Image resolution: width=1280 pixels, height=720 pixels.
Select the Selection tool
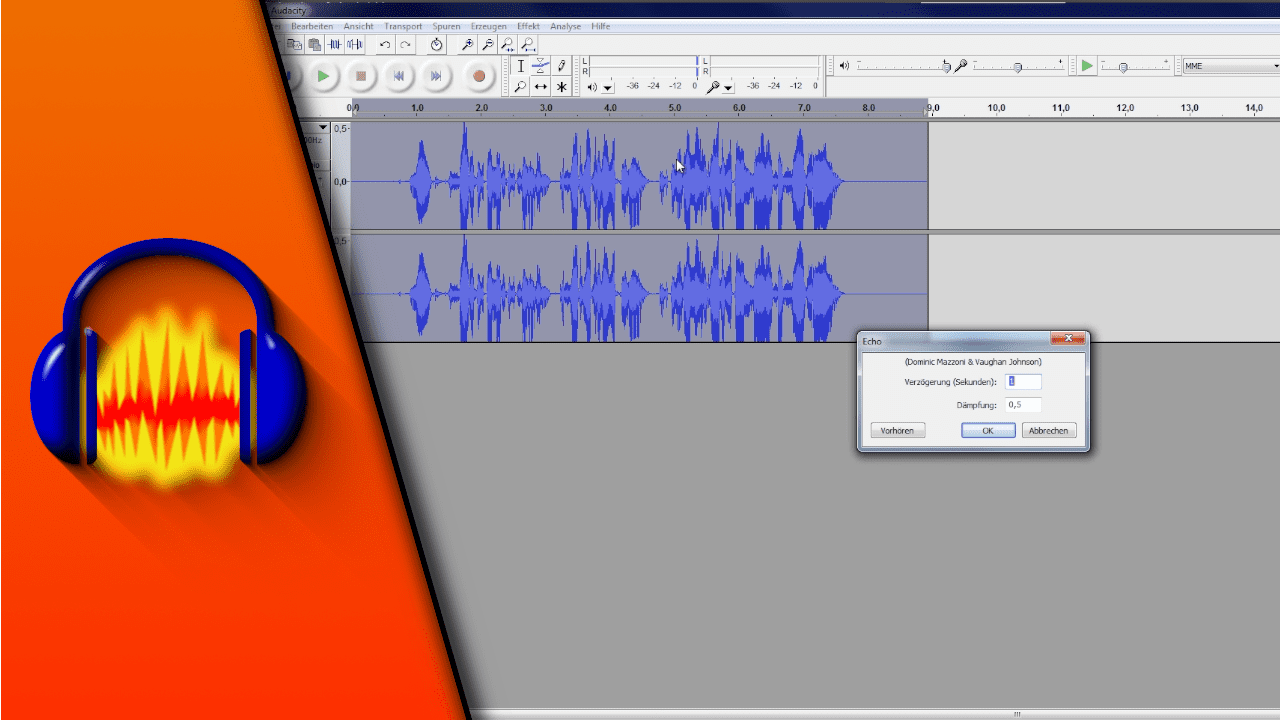coord(521,66)
